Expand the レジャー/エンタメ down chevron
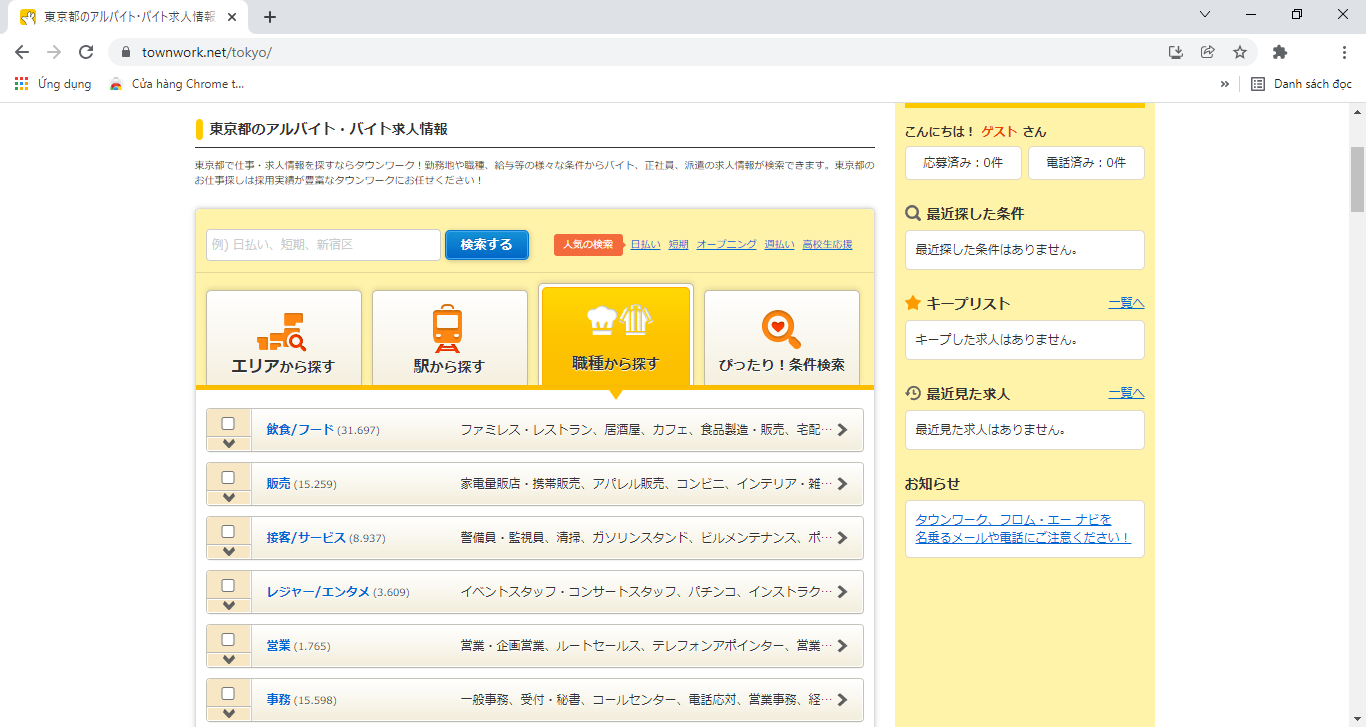Image resolution: width=1366 pixels, height=727 pixels. click(x=229, y=605)
